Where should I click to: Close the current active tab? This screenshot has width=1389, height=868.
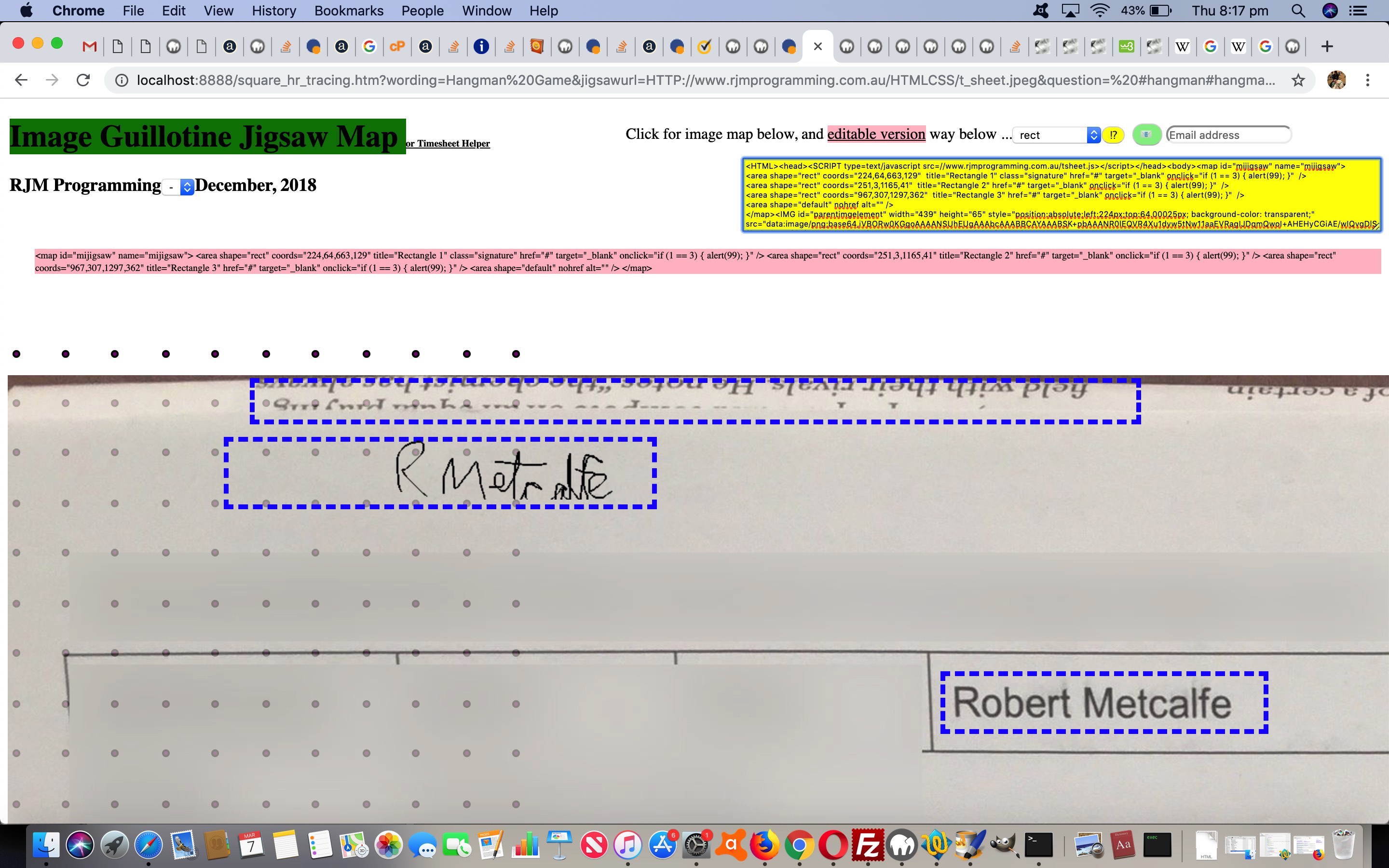pos(818,46)
